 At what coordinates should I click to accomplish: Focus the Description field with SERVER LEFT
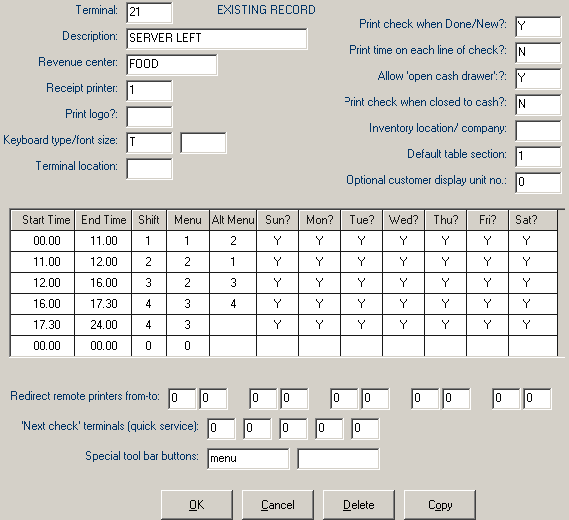(217, 38)
